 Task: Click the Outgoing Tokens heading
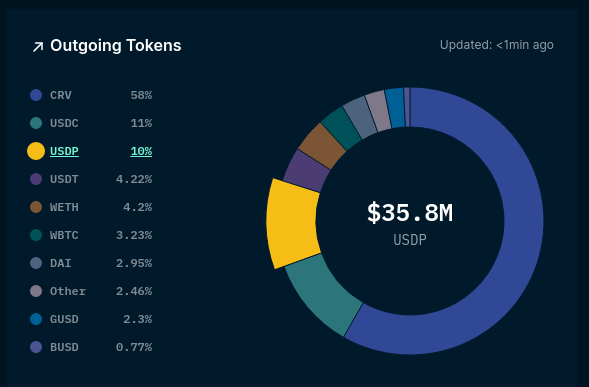tap(116, 46)
